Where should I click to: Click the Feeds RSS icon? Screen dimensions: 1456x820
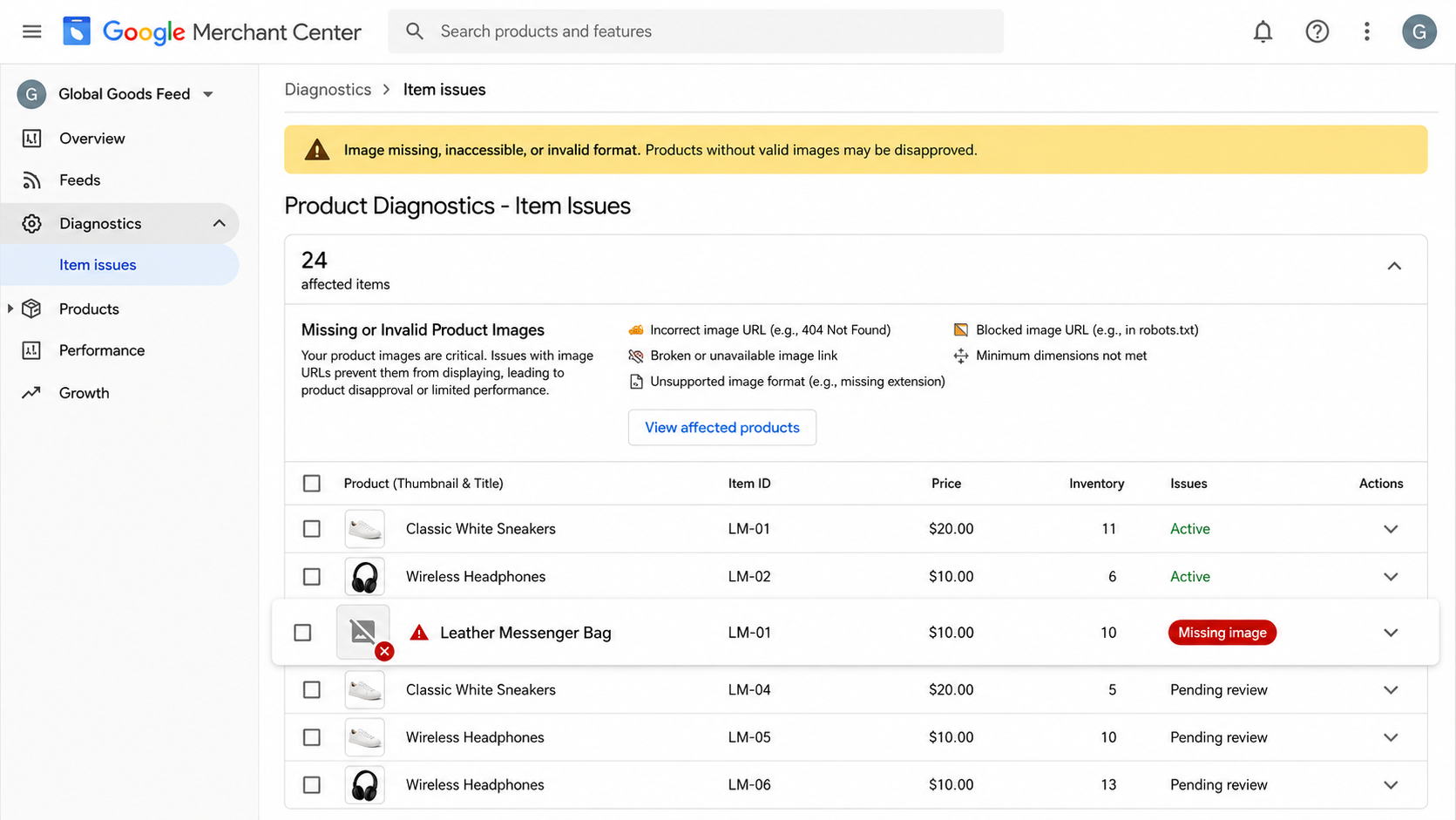[31, 180]
